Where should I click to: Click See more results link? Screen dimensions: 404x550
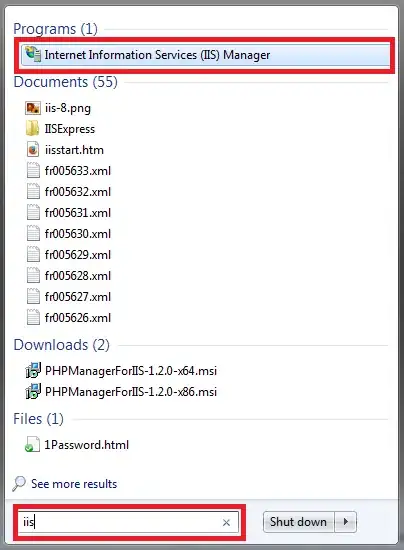point(74,484)
